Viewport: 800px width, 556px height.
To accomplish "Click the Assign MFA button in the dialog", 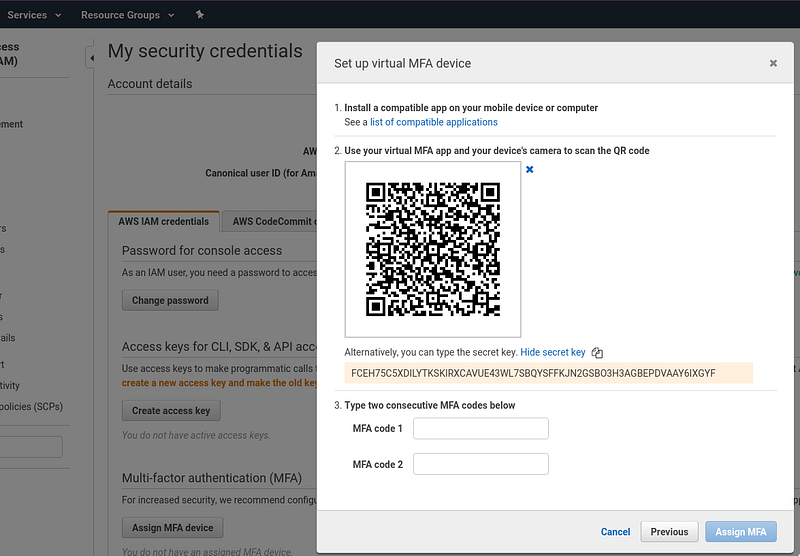I will pyautogui.click(x=741, y=532).
